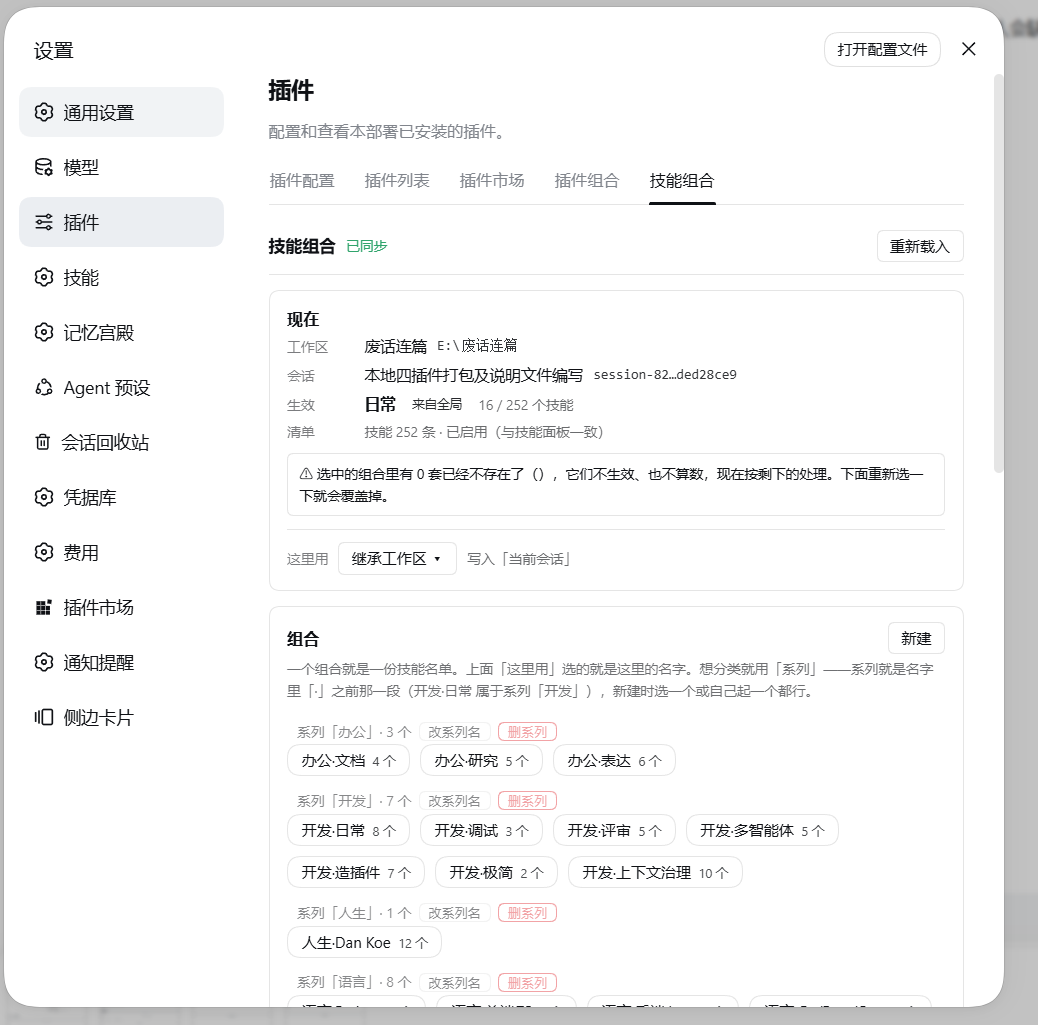Viewport: 1038px width, 1025px height.
Task: Select the 开发·多智能体 combination chip
Action: click(762, 830)
